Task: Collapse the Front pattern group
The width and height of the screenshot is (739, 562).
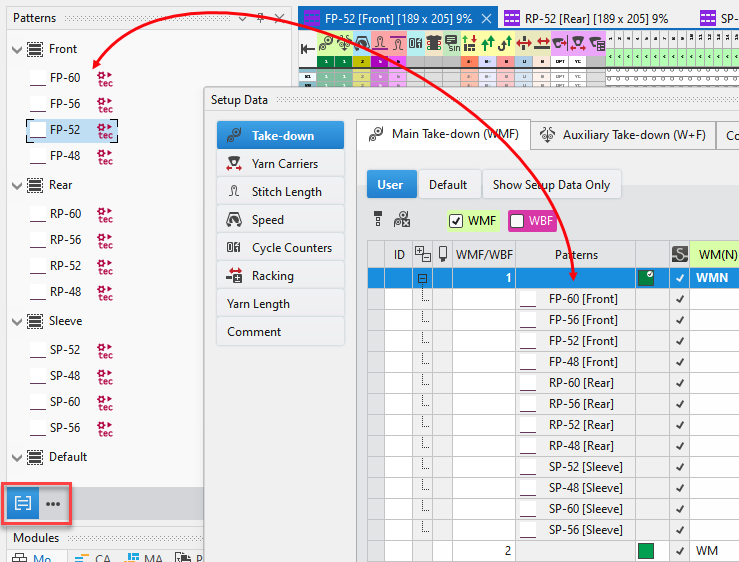Action: (17, 49)
